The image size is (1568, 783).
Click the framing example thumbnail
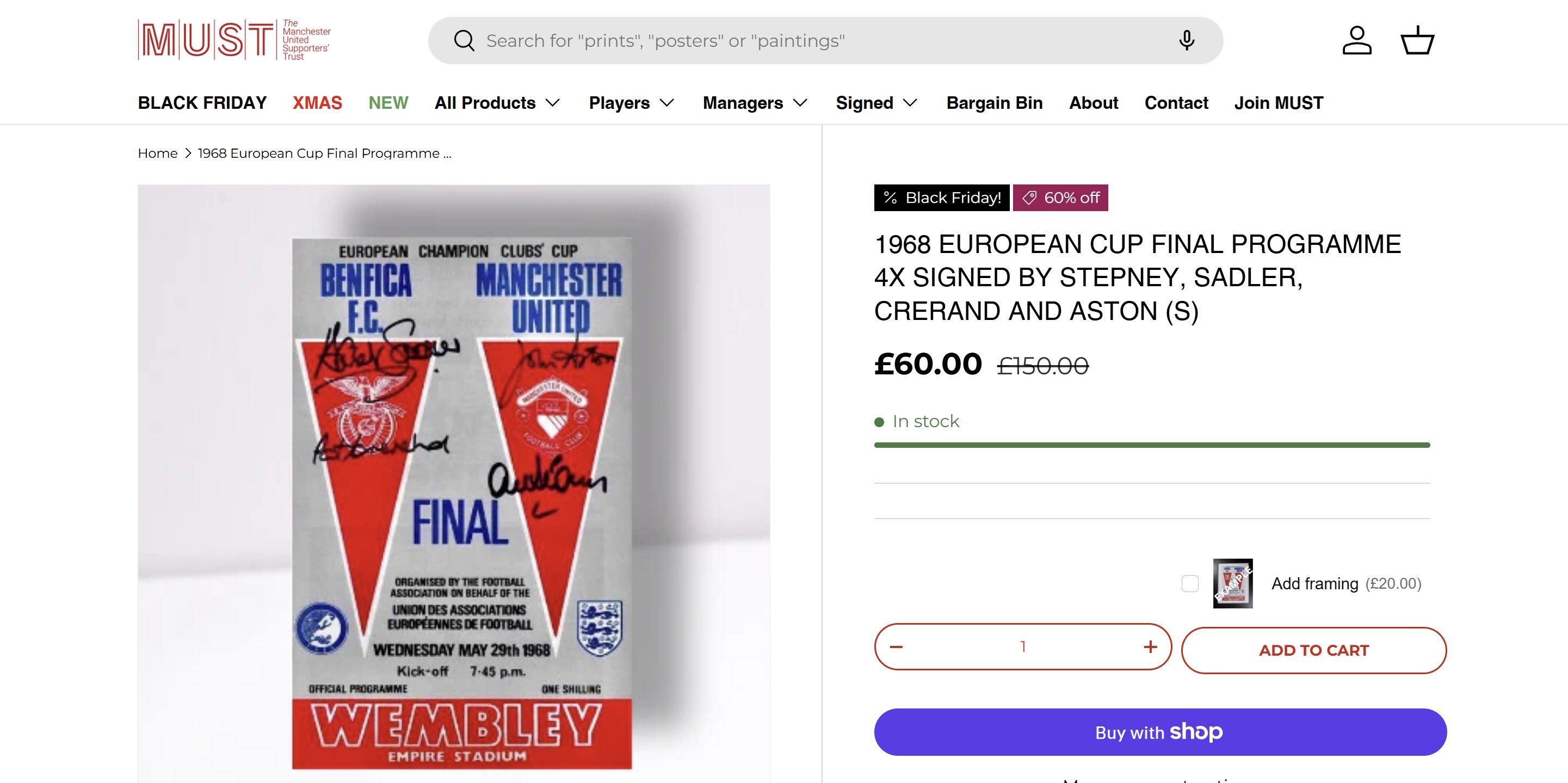[1233, 583]
